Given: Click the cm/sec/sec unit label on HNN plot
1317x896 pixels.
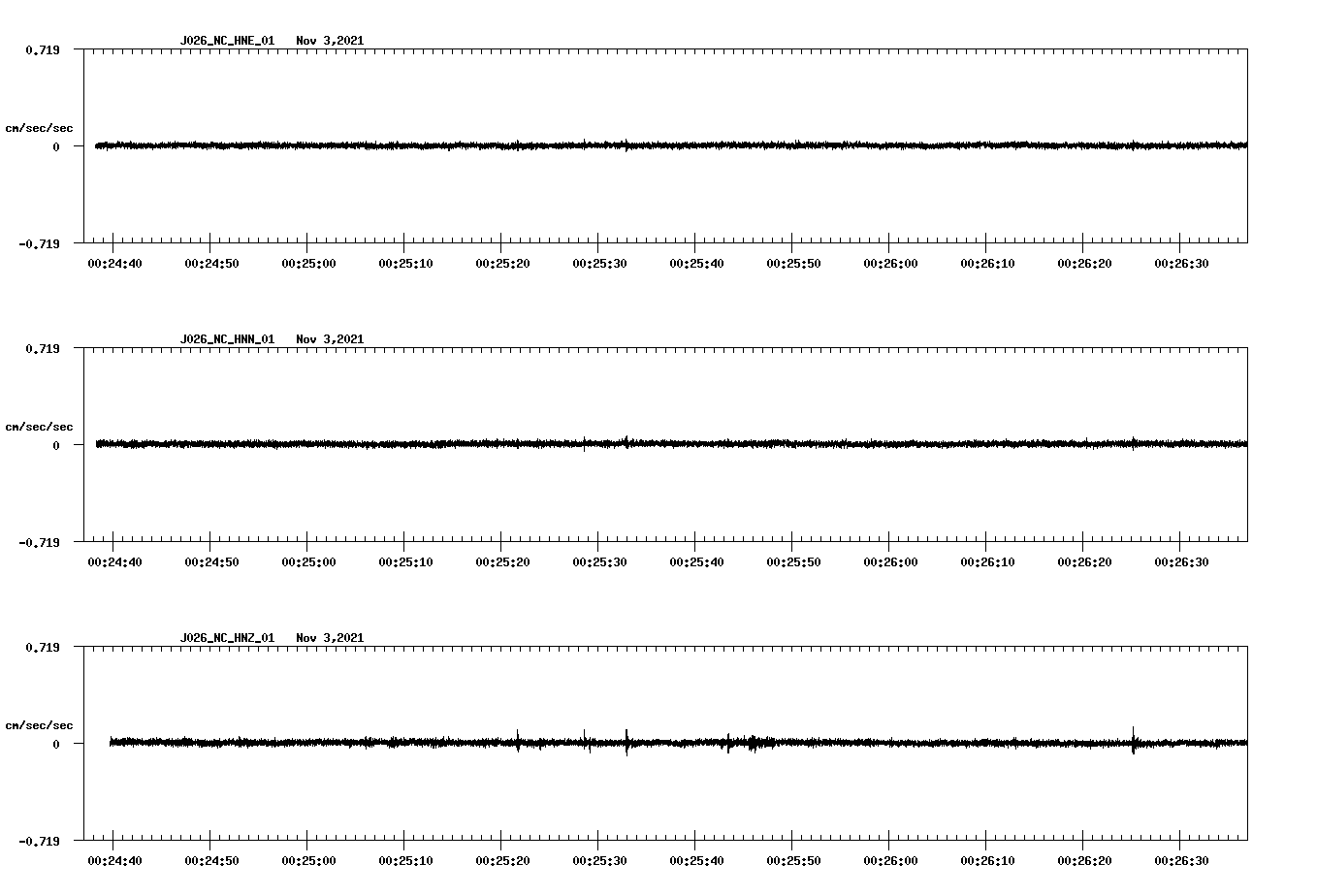Looking at the screenshot, I should (39, 427).
